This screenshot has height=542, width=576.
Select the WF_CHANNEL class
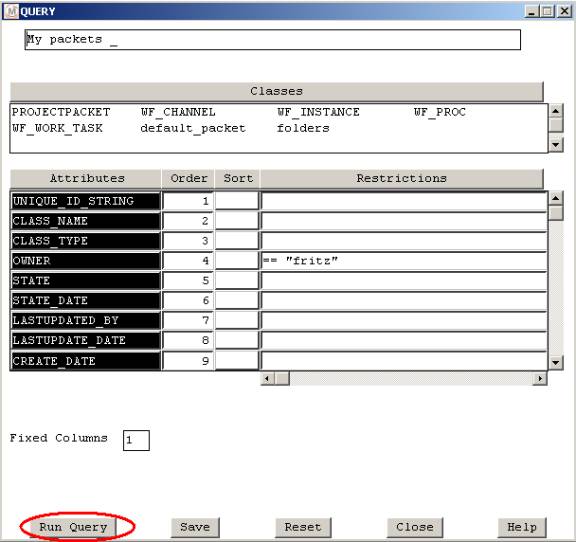pyautogui.click(x=178, y=112)
